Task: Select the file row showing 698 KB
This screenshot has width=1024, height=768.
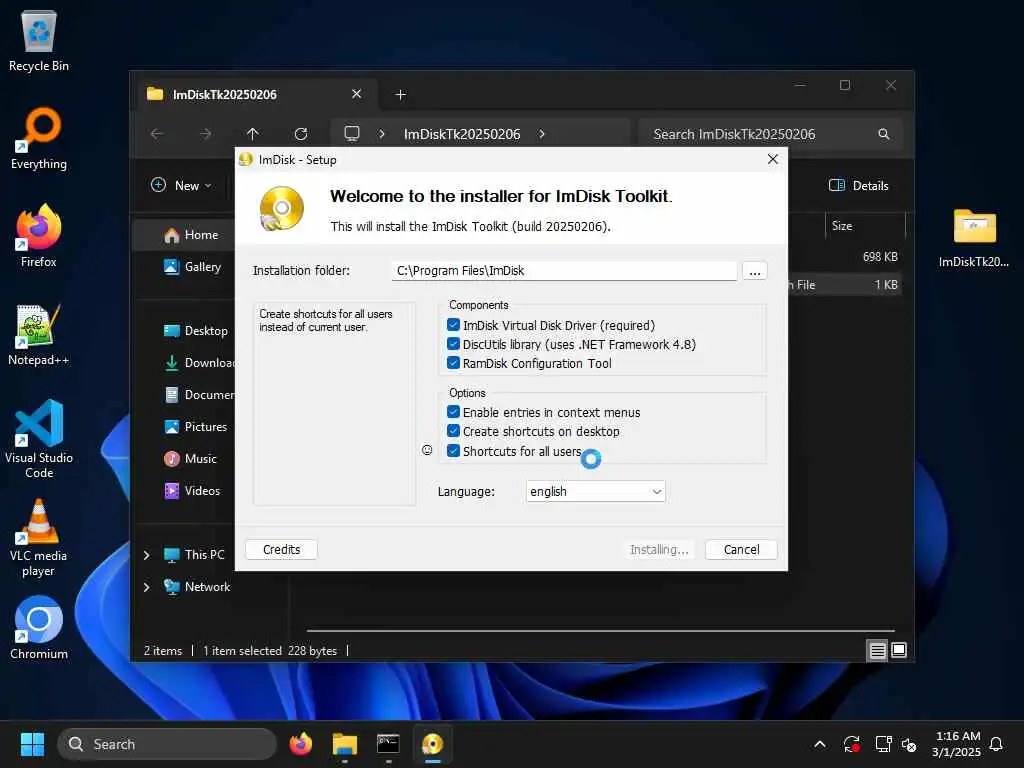Action: 845,257
